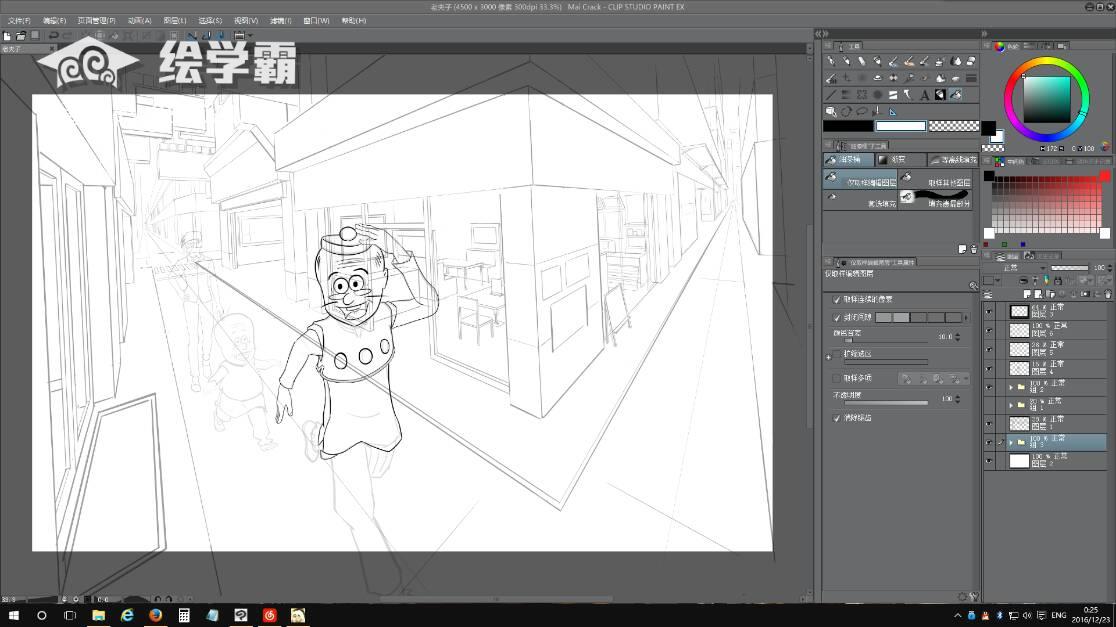The height and width of the screenshot is (627, 1116).
Task: Select the Fill bucket tool in tool palette
Action: point(956,95)
